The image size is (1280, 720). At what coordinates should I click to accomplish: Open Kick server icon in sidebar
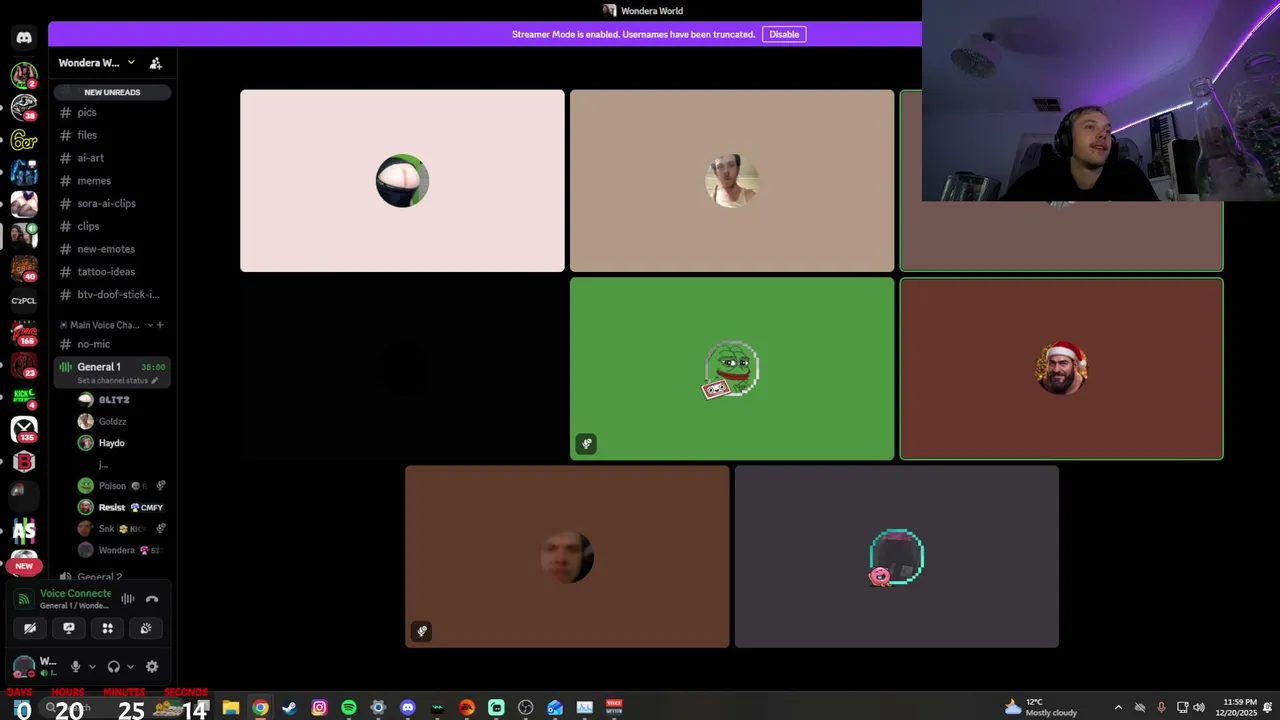(24, 397)
